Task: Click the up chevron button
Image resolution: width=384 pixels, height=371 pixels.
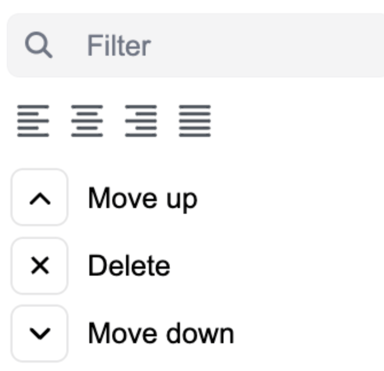Action: pos(40,197)
